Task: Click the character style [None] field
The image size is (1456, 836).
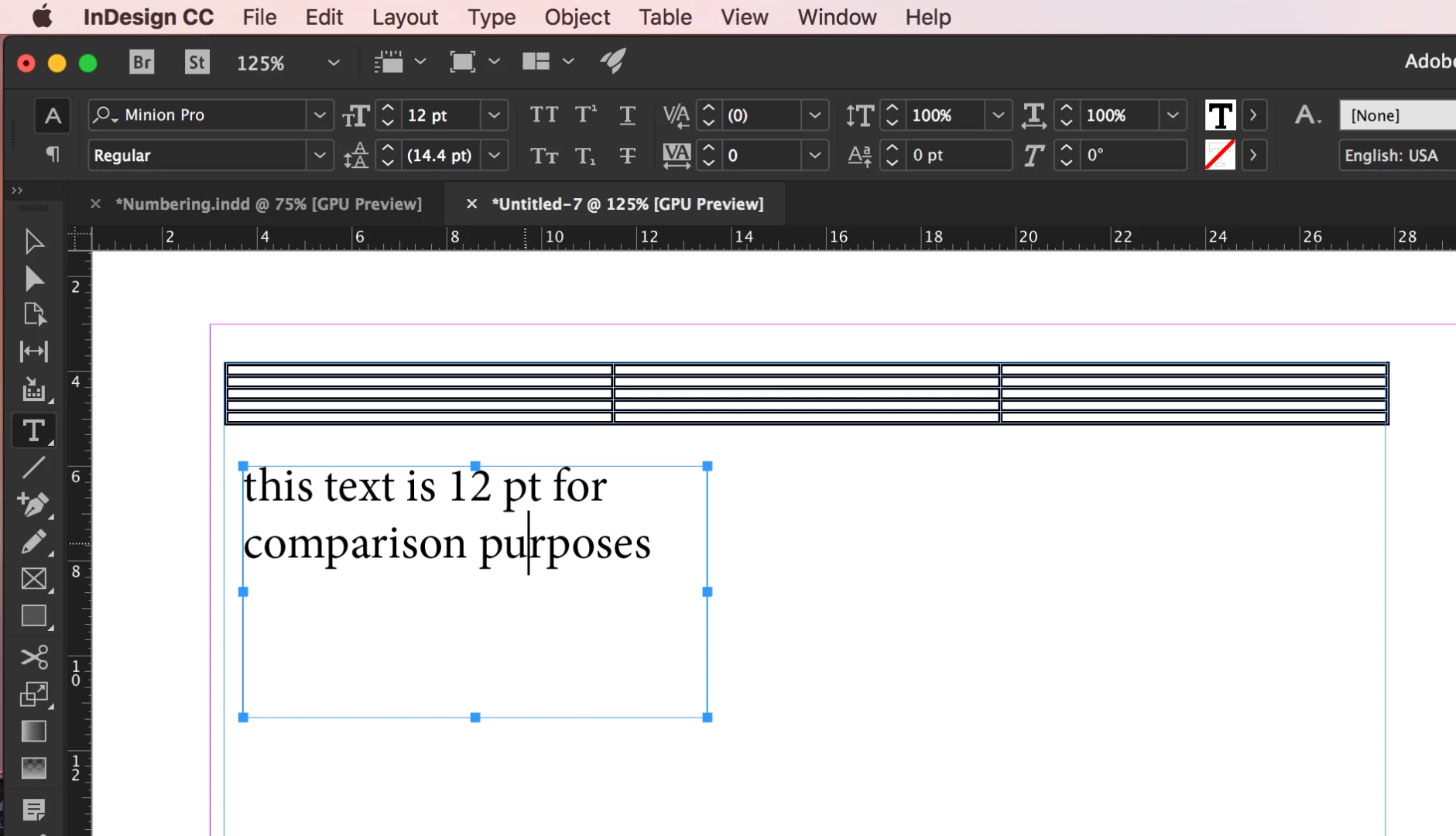Action: point(1397,115)
